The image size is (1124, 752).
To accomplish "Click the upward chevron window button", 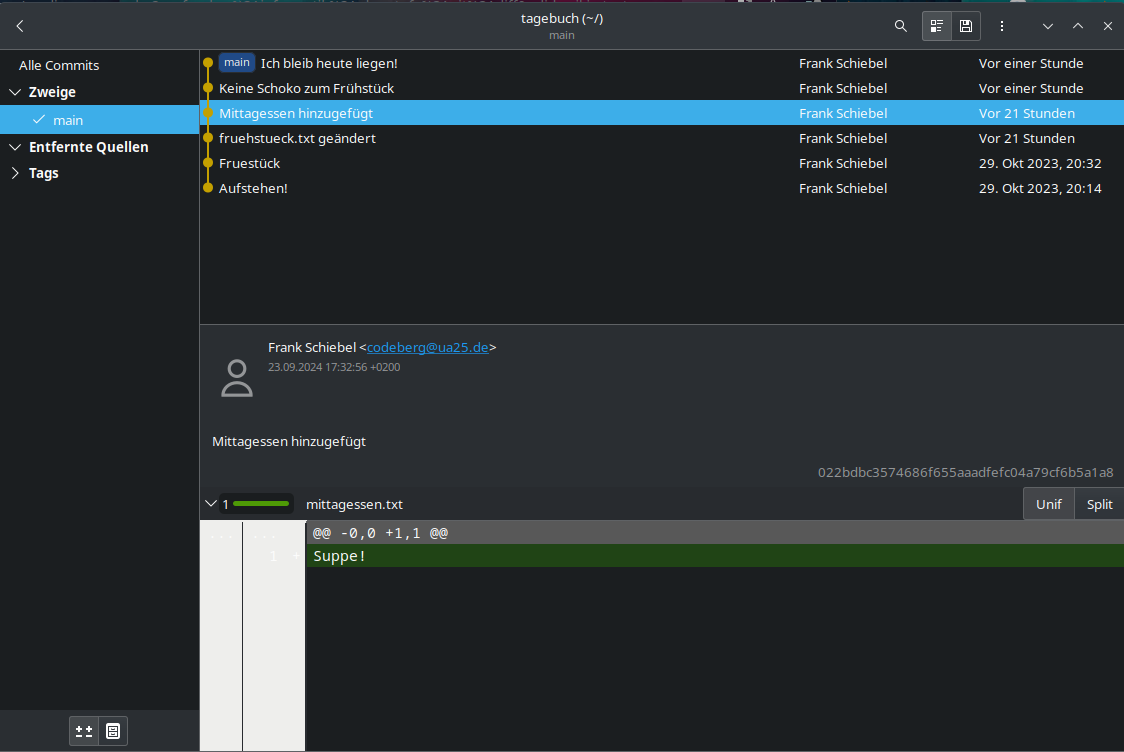I will [x=1077, y=26].
